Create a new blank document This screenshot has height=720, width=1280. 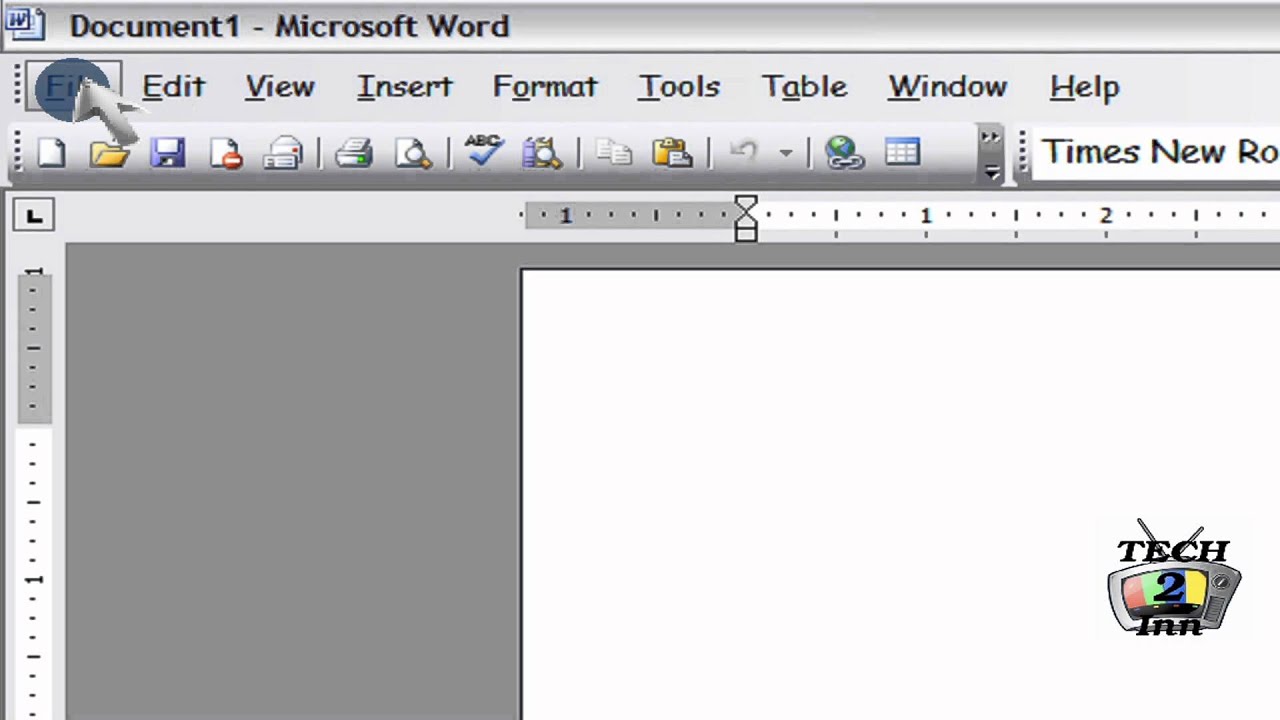tap(51, 153)
